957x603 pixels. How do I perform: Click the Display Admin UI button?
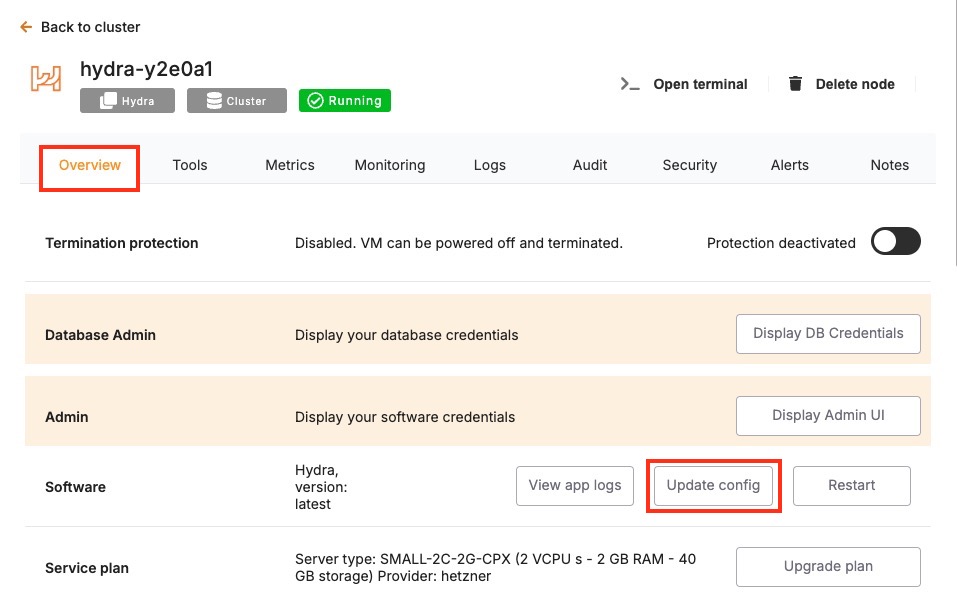pos(828,416)
